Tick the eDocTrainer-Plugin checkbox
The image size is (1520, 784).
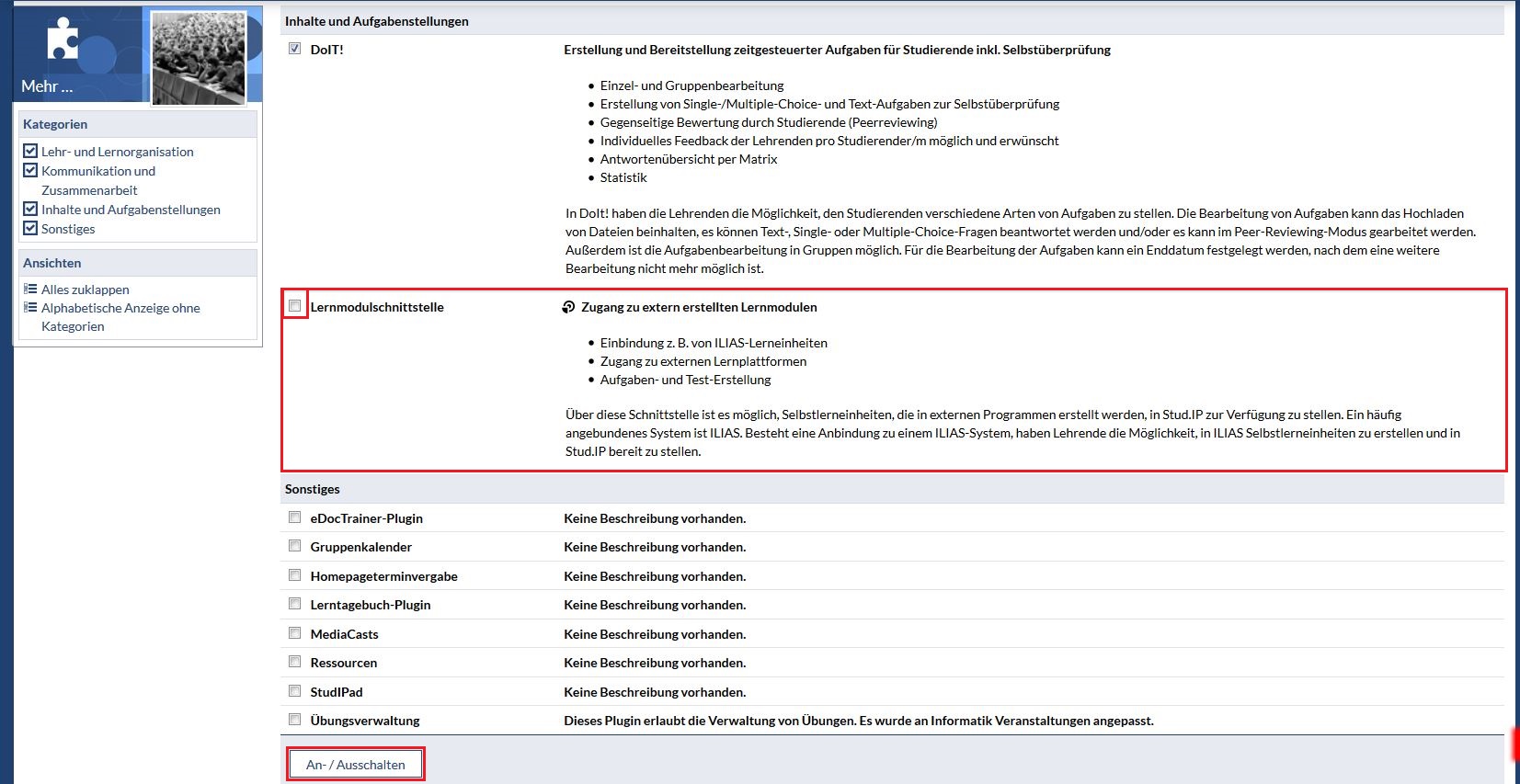294,517
